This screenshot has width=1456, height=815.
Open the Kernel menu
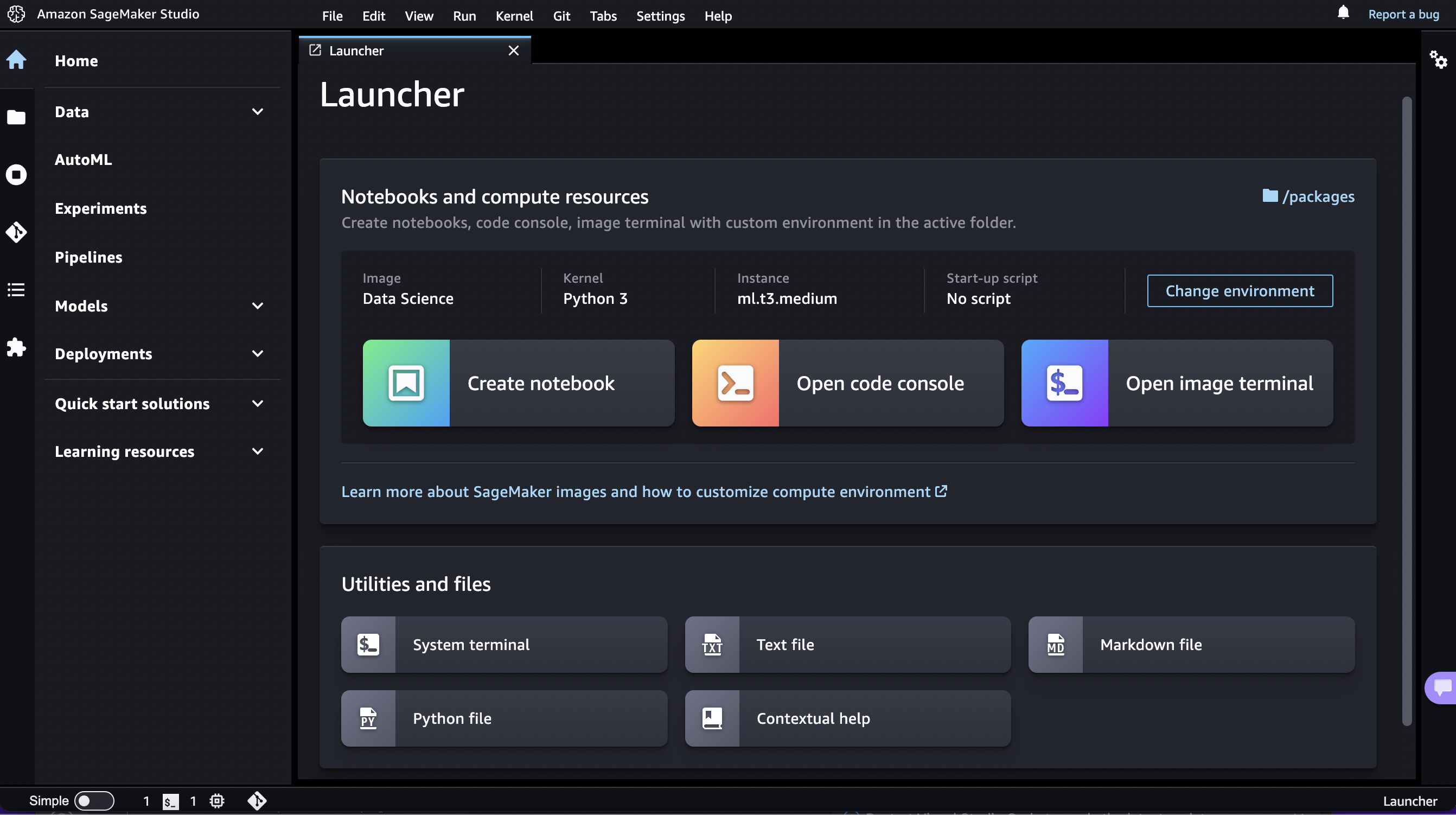pyautogui.click(x=514, y=14)
